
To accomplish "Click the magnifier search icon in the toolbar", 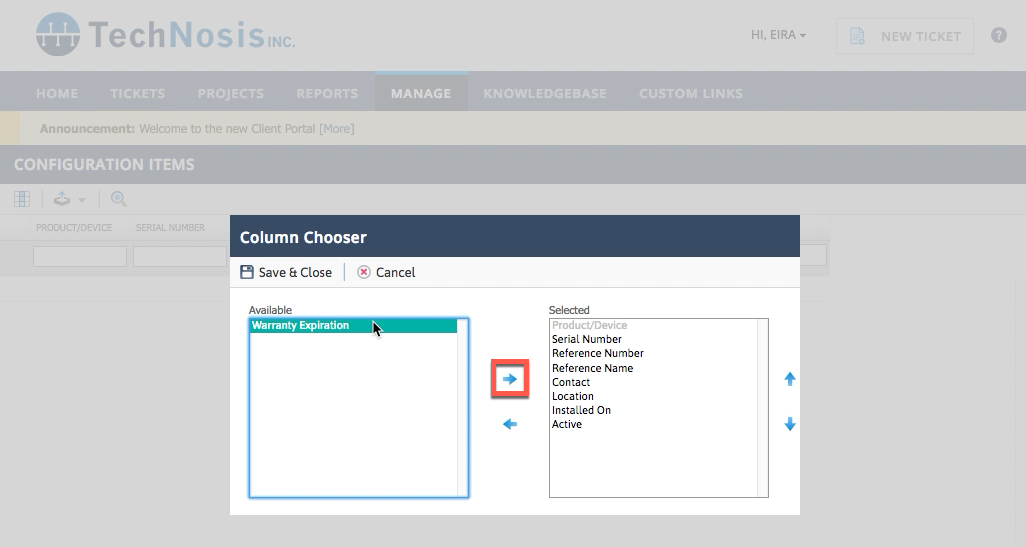I will (118, 199).
